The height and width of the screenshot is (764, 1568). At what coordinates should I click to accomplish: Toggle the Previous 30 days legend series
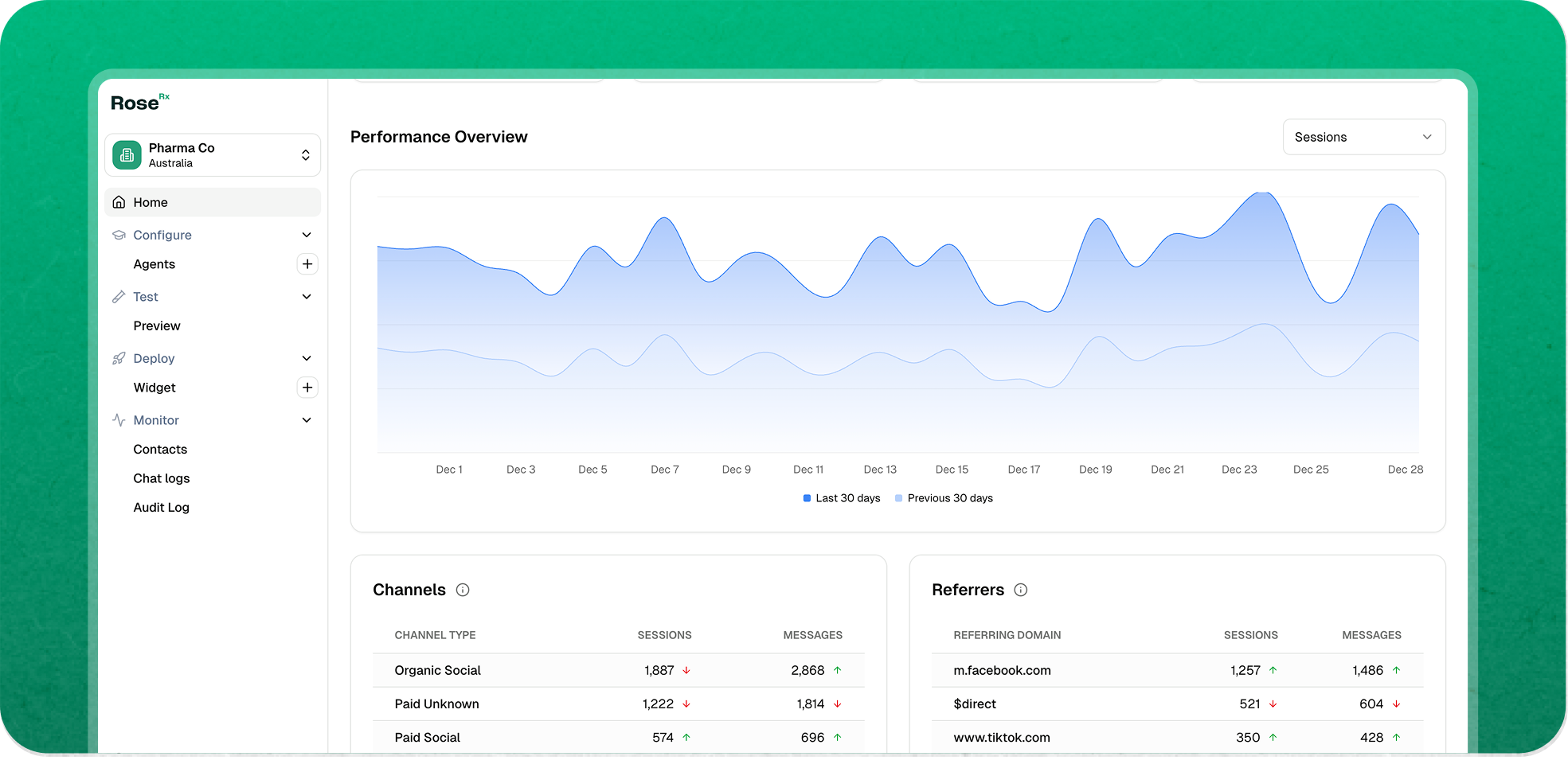tap(944, 498)
